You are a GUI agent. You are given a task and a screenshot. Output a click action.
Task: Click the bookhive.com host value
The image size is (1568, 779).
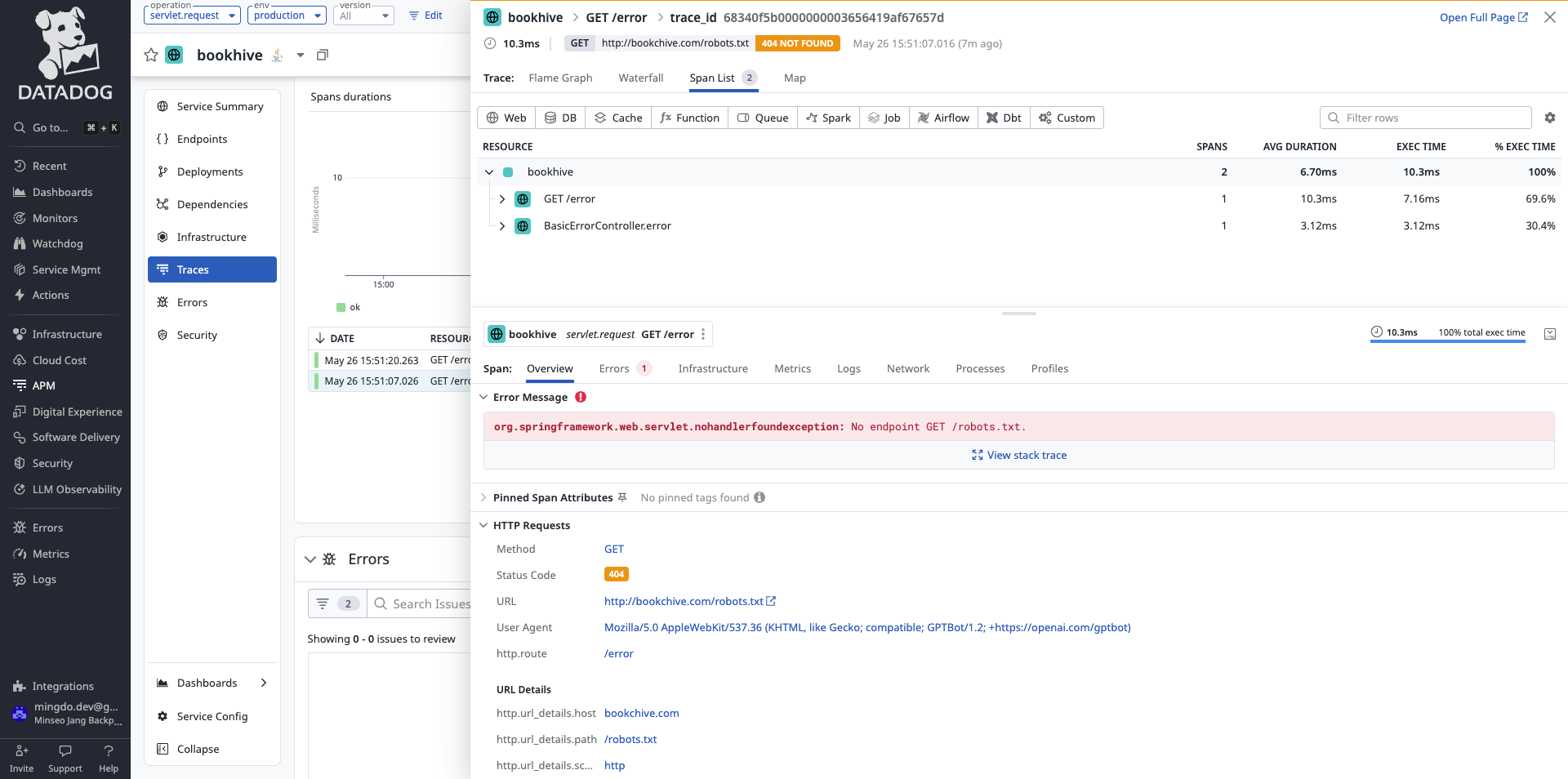tap(641, 713)
